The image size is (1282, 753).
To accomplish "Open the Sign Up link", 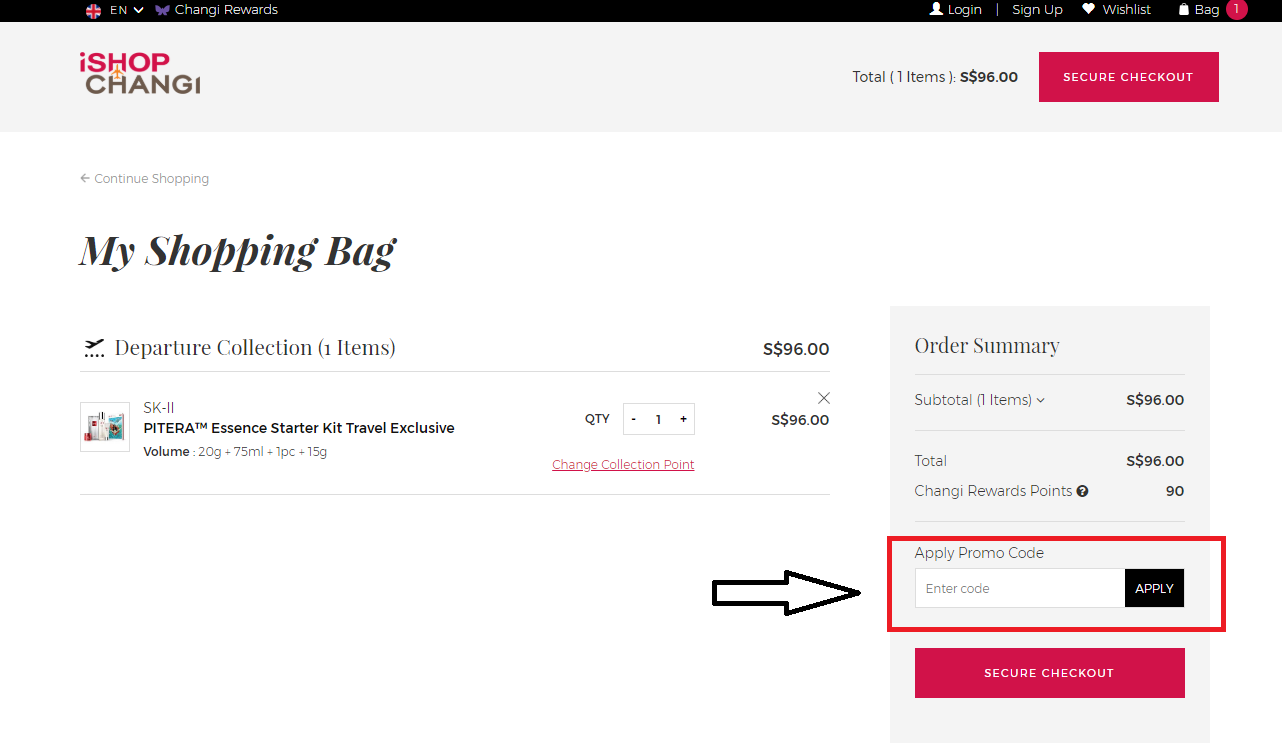I will [x=1037, y=10].
